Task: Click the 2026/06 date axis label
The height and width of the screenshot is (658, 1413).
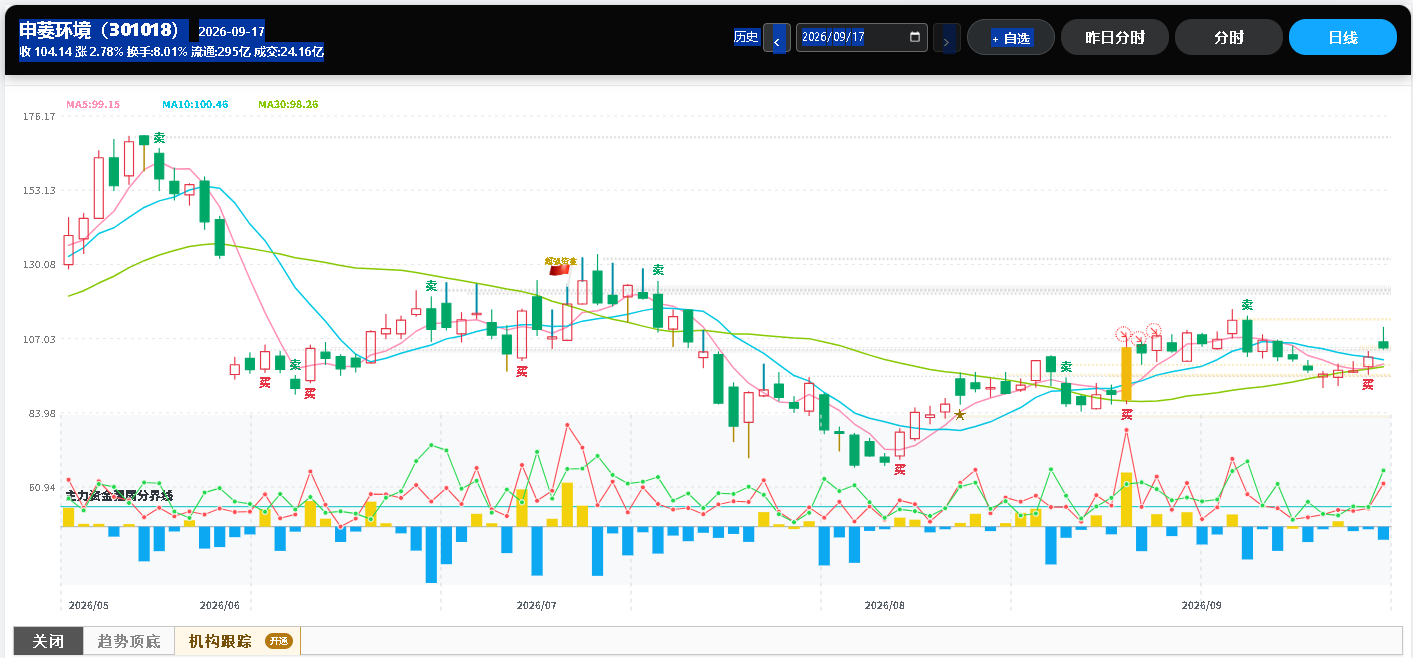Action: (220, 605)
